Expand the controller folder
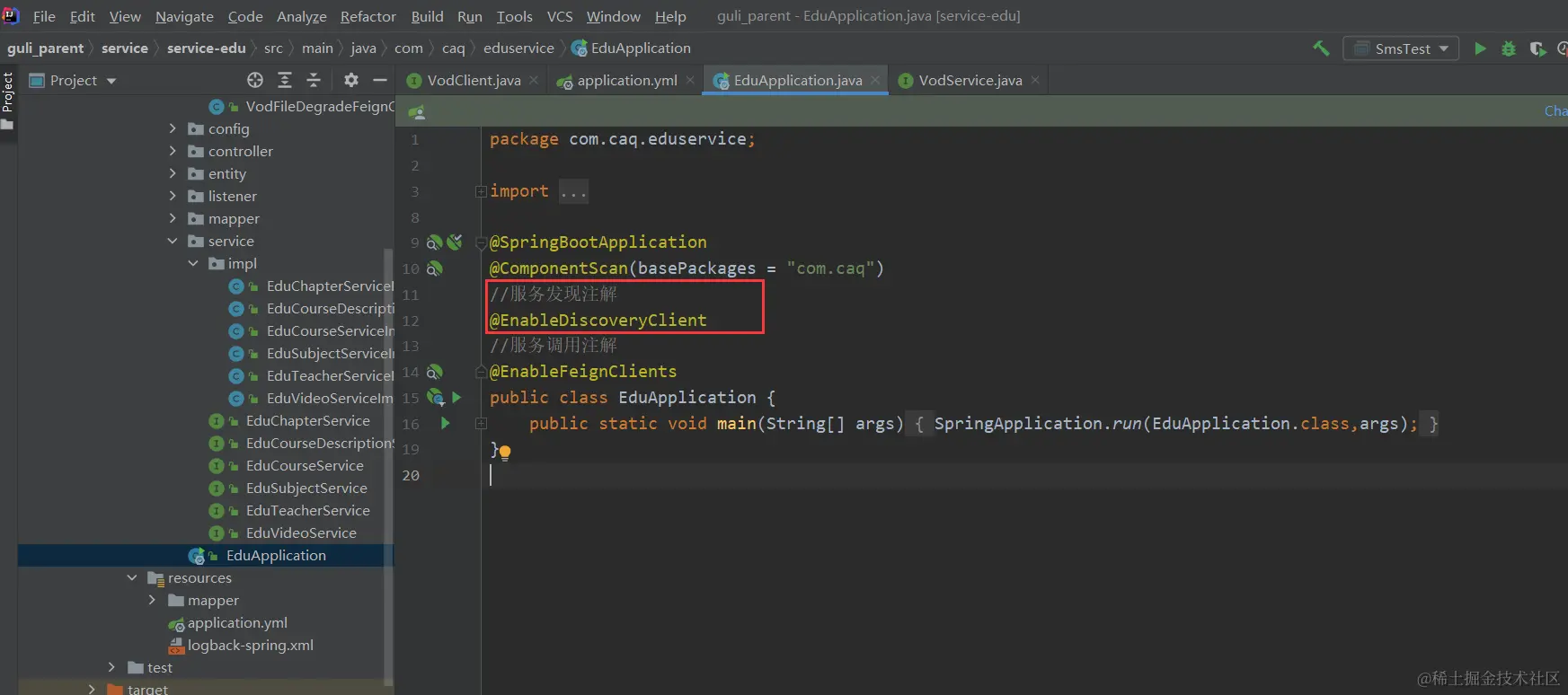The image size is (1568, 695). coord(173,151)
